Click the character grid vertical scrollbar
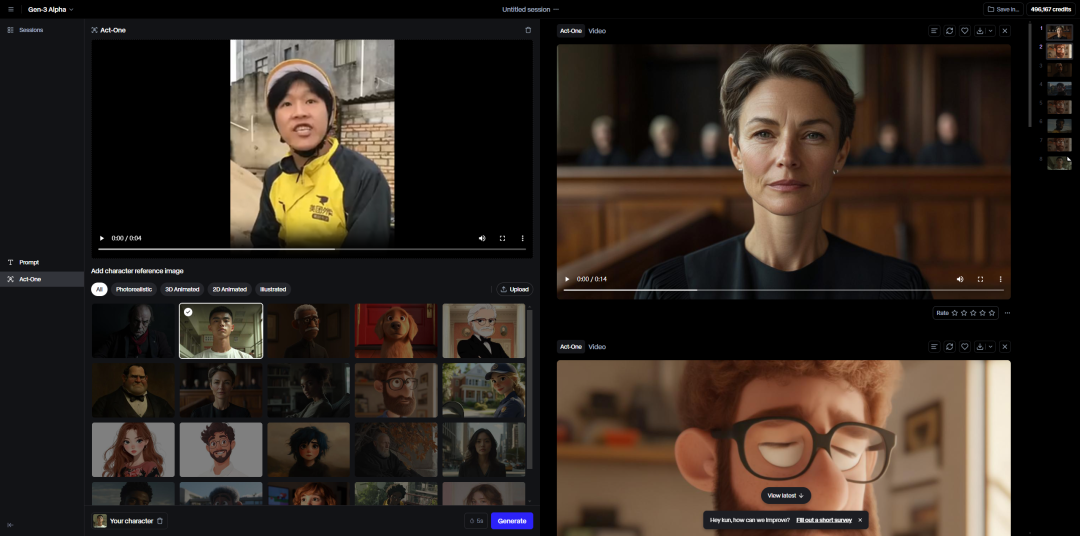 [x=530, y=389]
